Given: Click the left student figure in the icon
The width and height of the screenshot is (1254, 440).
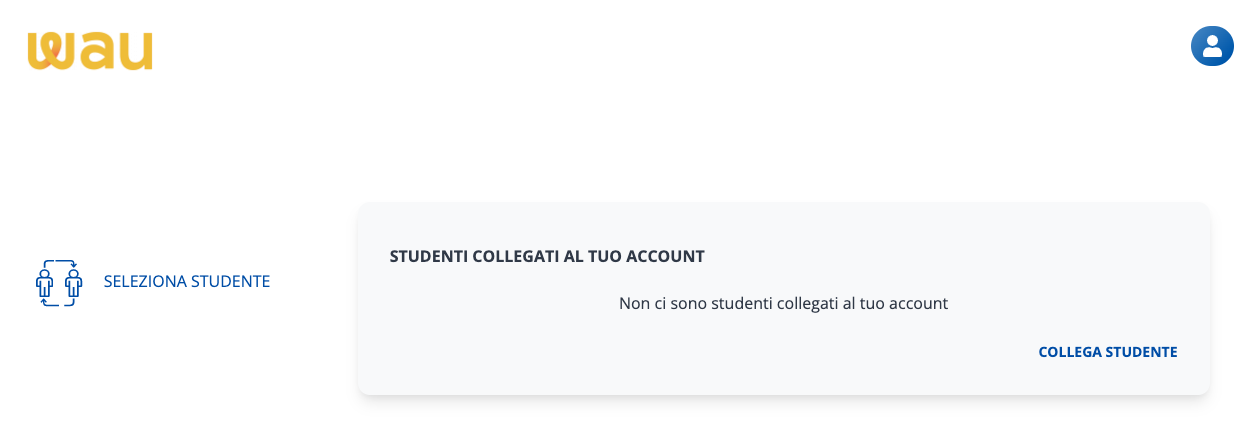Looking at the screenshot, I should pos(45,283).
